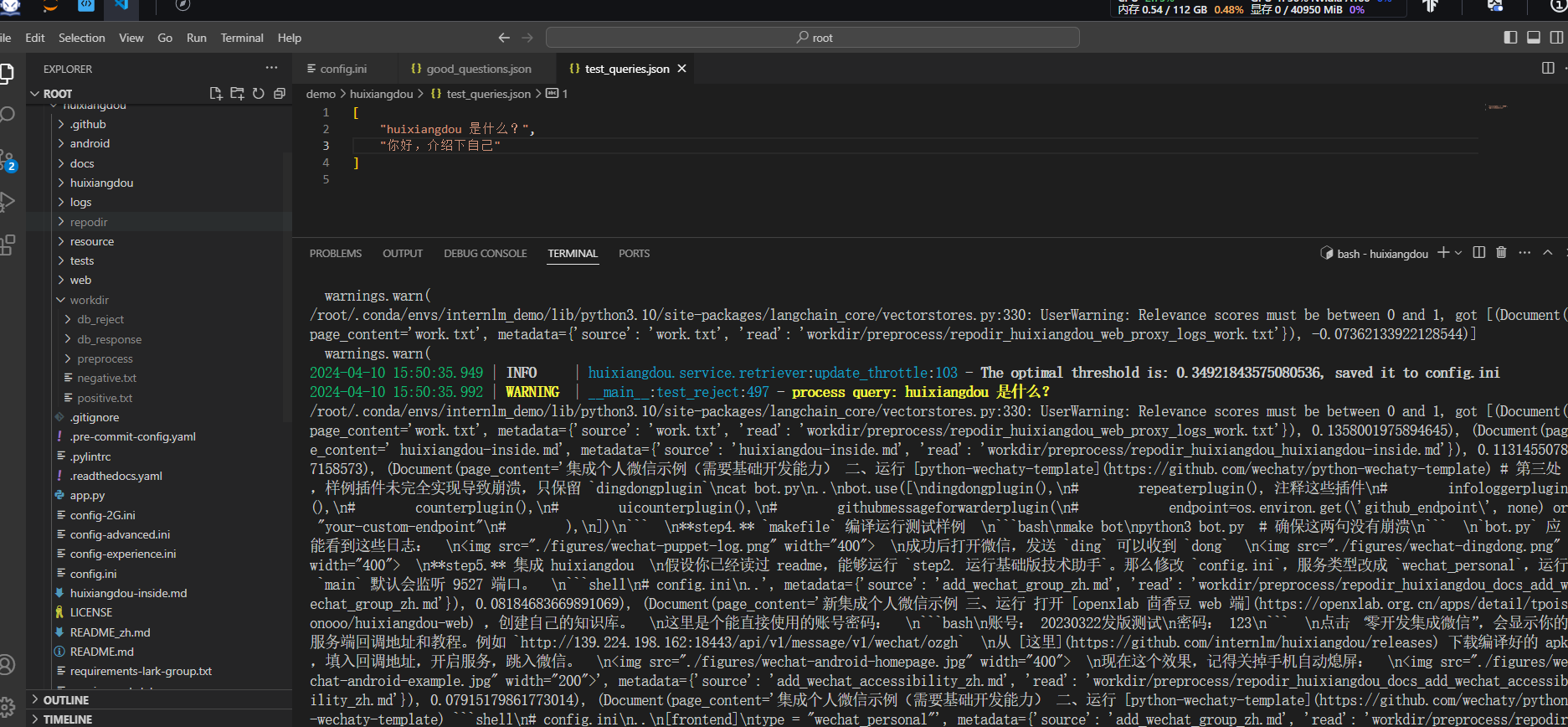Image resolution: width=1568 pixels, height=727 pixels.
Task: Expand the repodir folder
Action: (159, 222)
